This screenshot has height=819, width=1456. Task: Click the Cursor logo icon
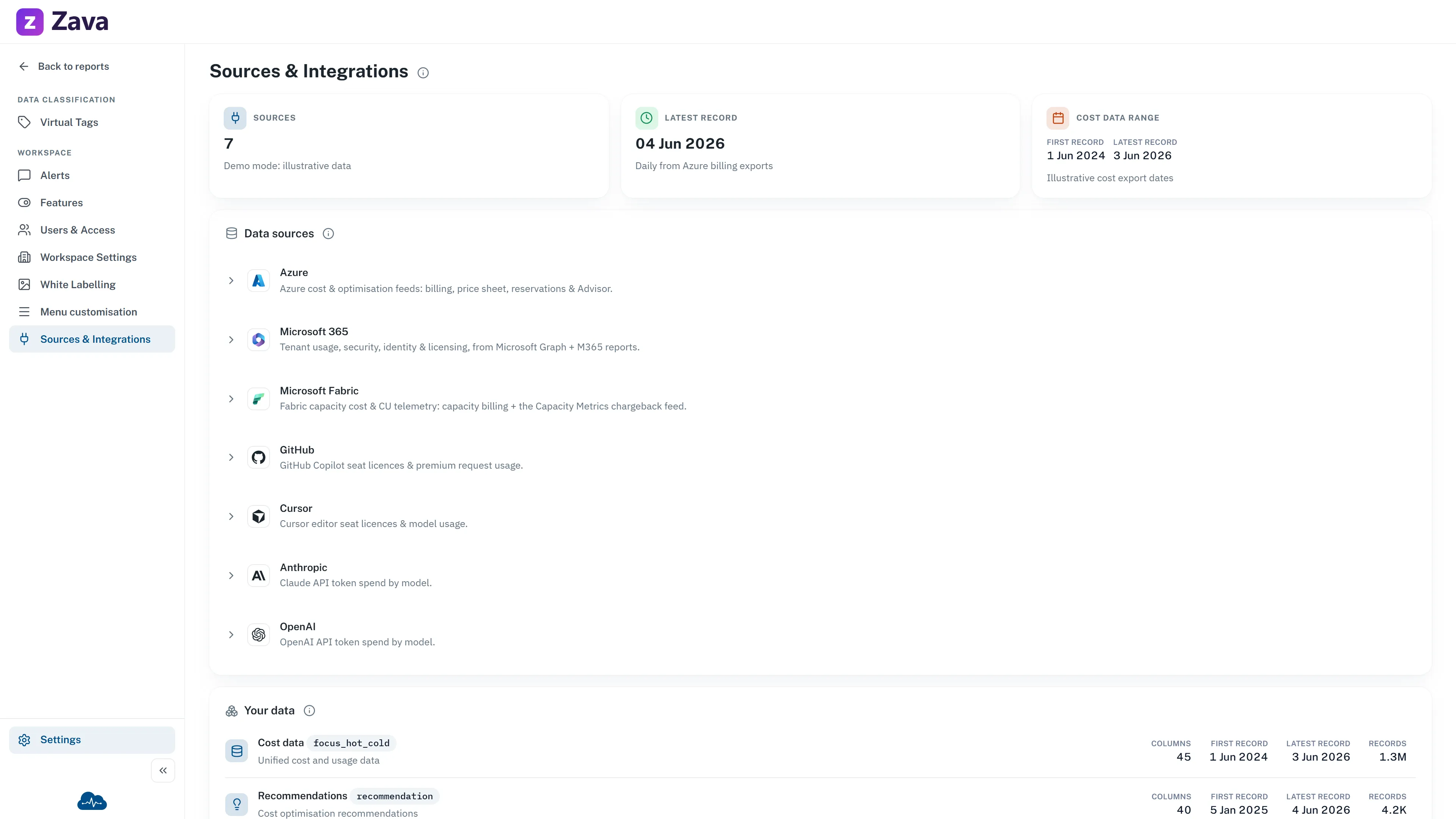pyautogui.click(x=259, y=516)
